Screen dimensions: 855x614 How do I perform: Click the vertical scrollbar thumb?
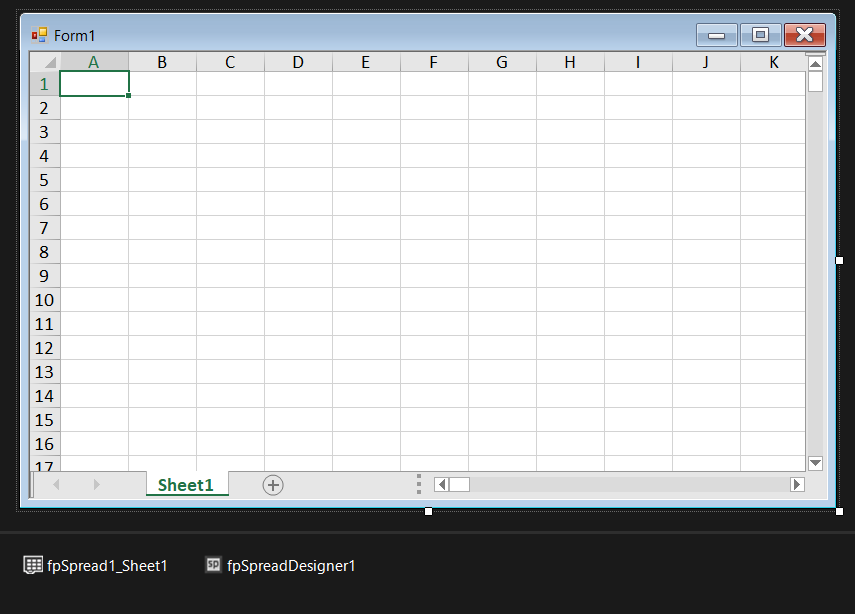(x=815, y=81)
